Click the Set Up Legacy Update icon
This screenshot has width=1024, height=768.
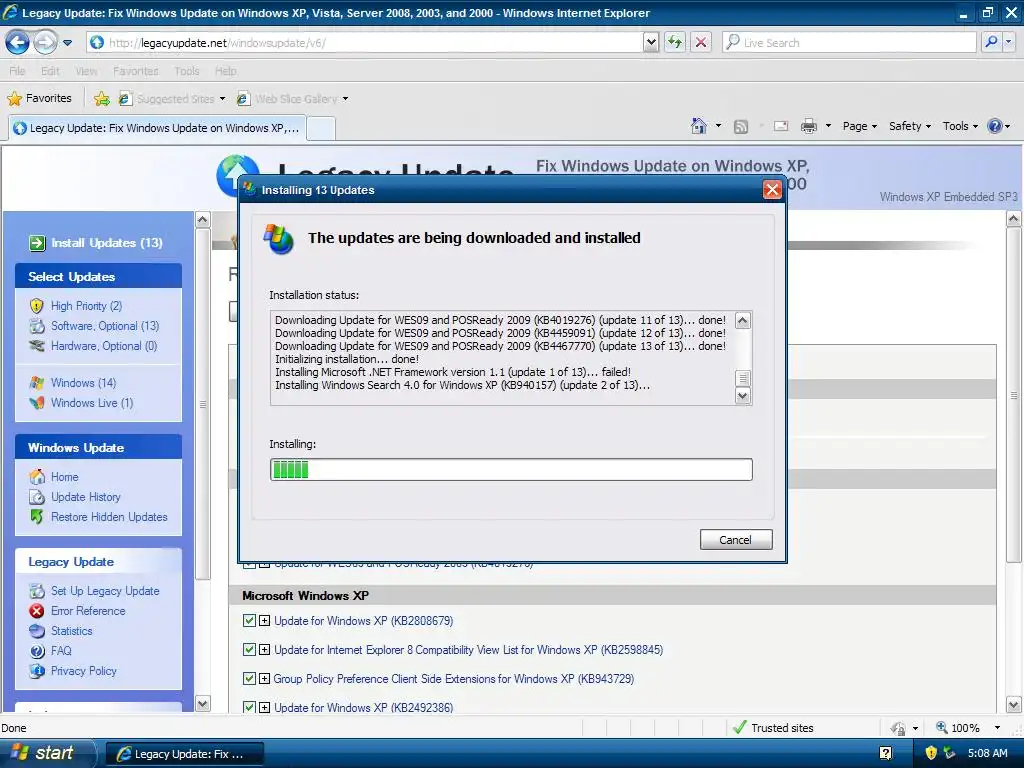click(37, 591)
